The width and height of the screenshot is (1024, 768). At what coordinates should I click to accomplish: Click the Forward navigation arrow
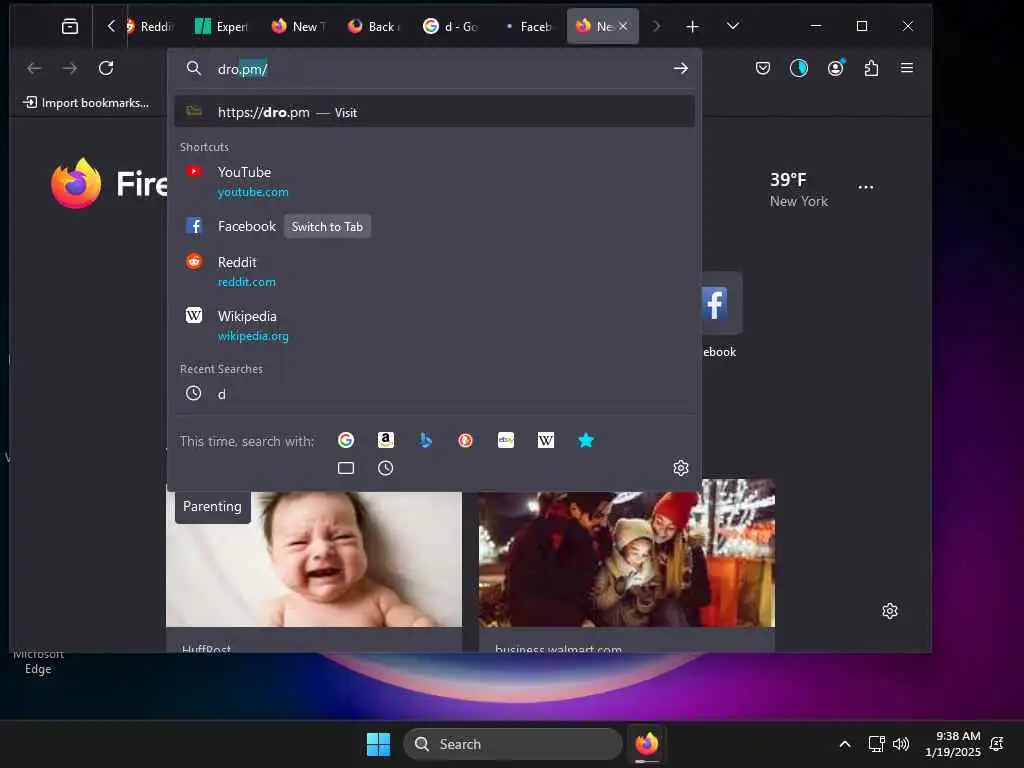(70, 68)
